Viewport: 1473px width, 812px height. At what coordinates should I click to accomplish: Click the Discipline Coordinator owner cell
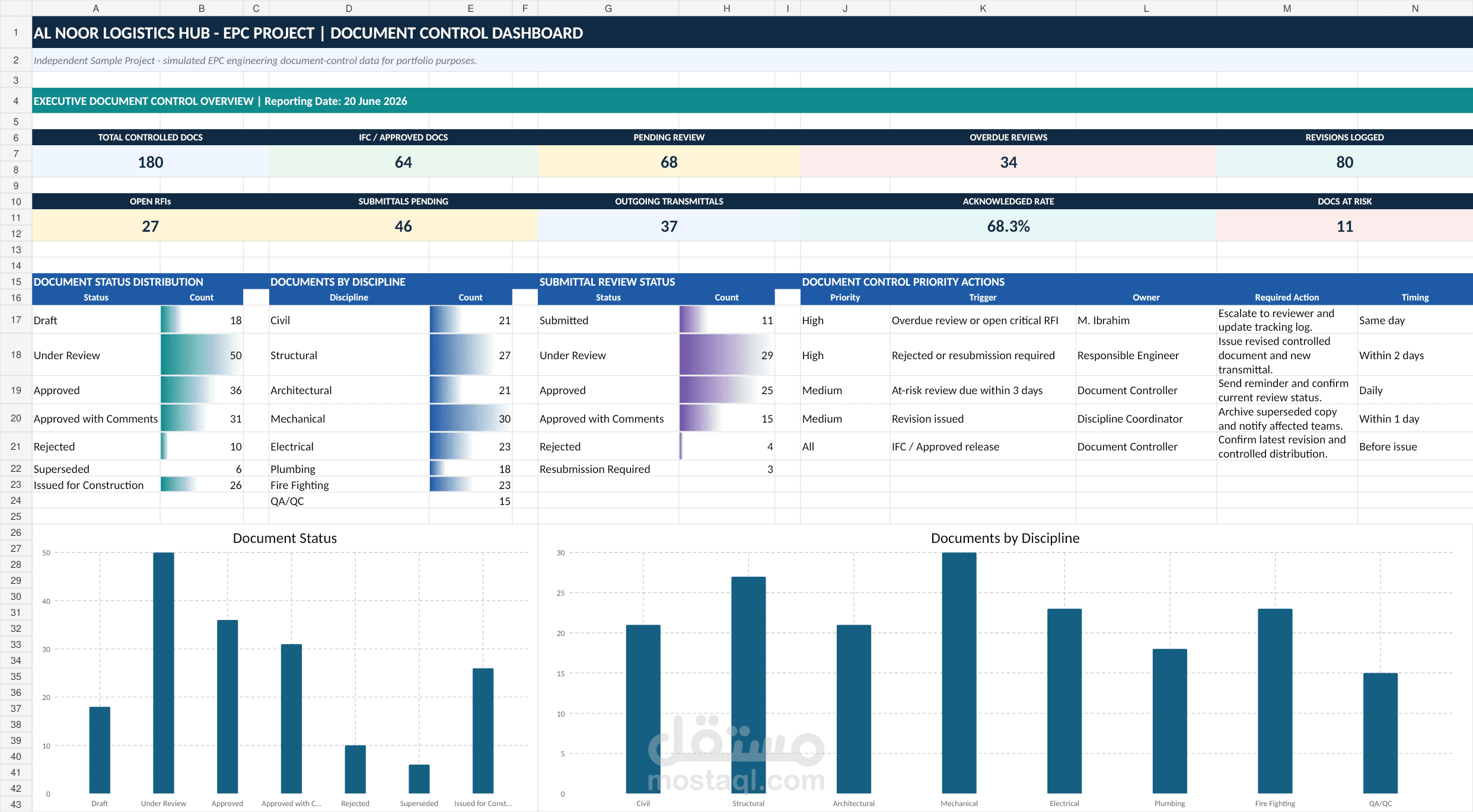(x=1146, y=418)
